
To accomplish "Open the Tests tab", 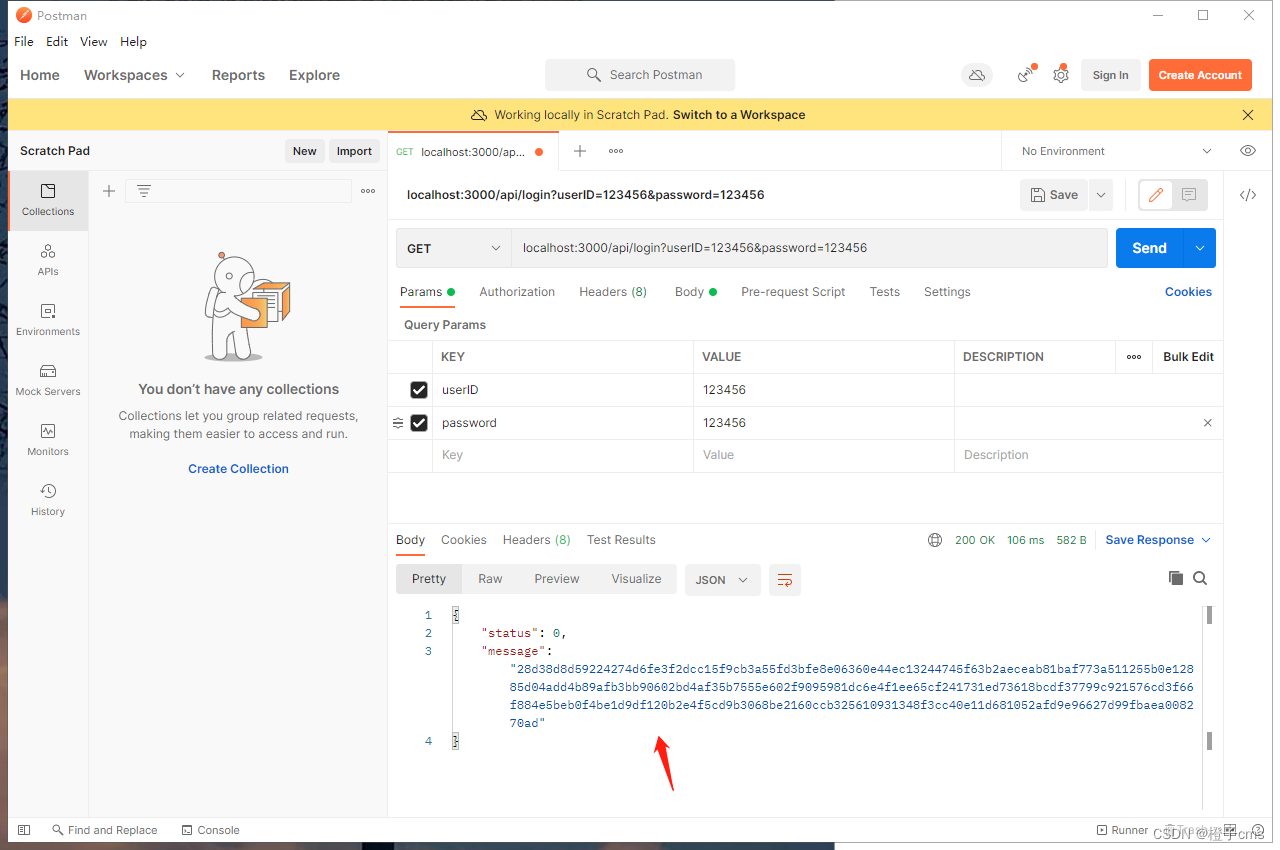I will (884, 292).
